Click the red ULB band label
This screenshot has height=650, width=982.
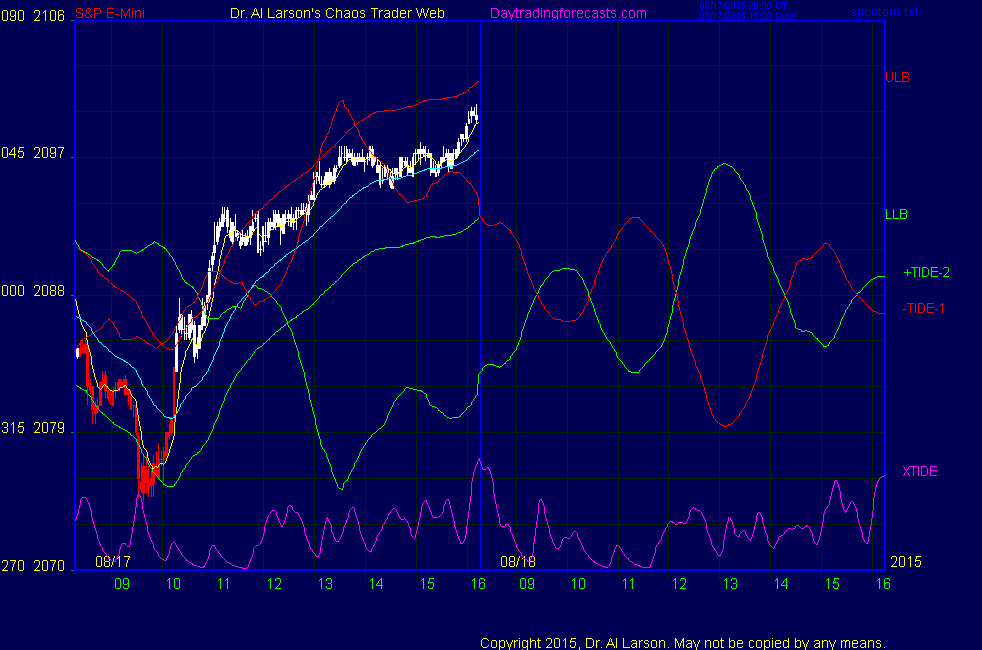click(897, 77)
